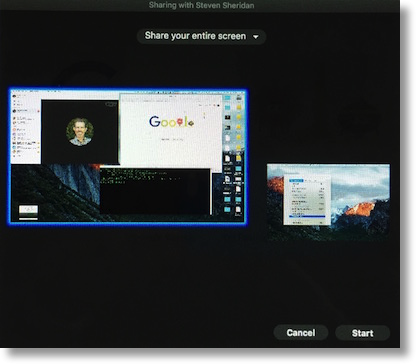The height and width of the screenshot is (364, 416).
Task: Click the green-text terminal window in preview
Action: click(155, 191)
